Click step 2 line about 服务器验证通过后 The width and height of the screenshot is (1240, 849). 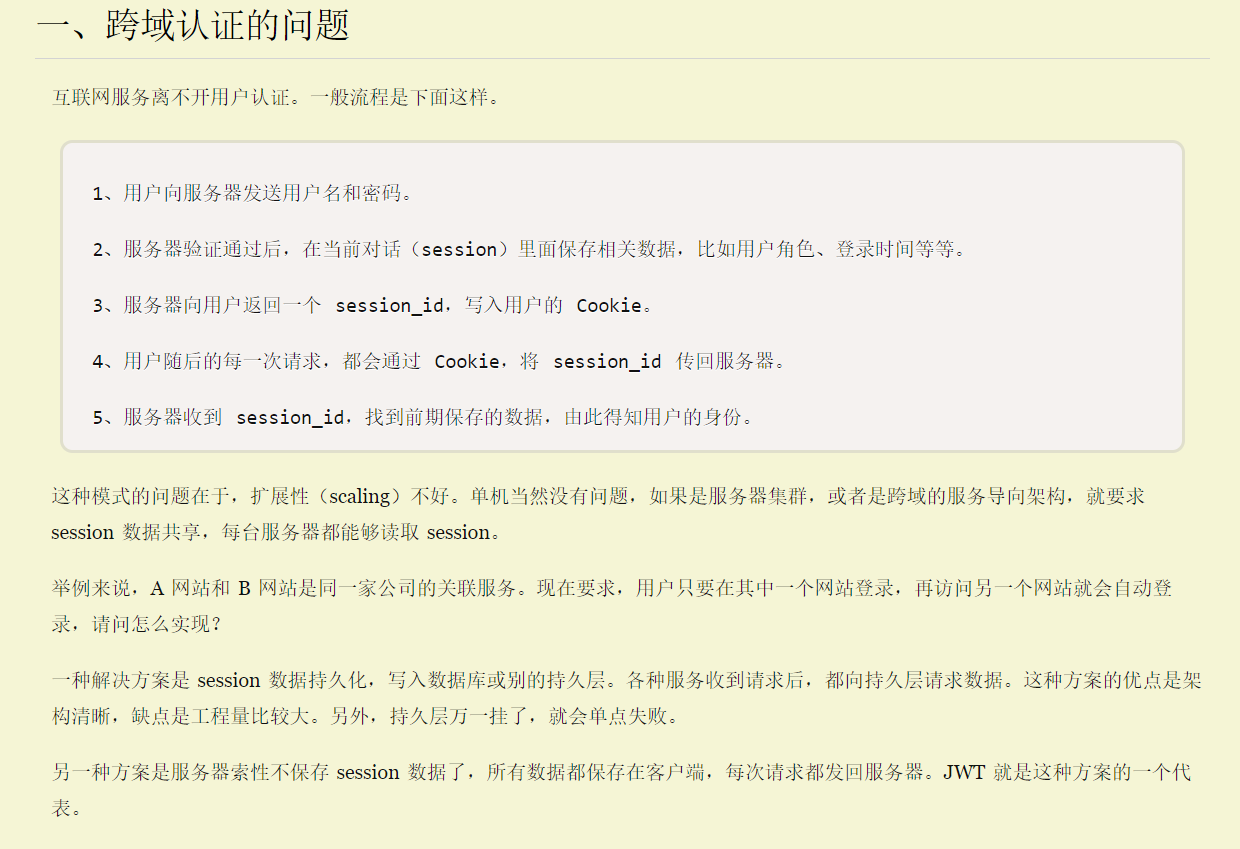530,250
